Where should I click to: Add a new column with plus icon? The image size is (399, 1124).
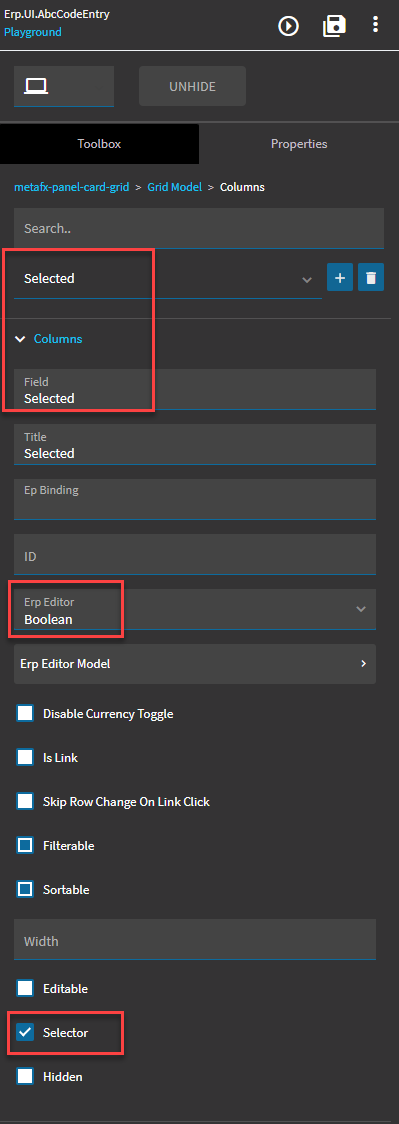[x=340, y=277]
